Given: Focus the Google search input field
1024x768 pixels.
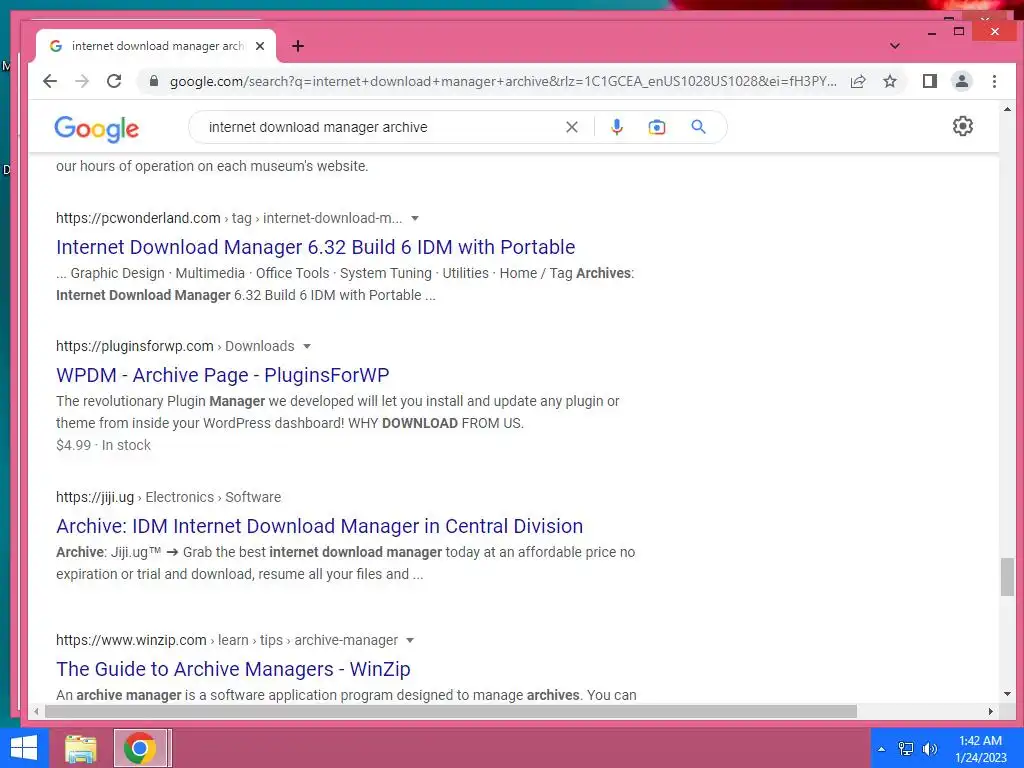Looking at the screenshot, I should (x=382, y=127).
